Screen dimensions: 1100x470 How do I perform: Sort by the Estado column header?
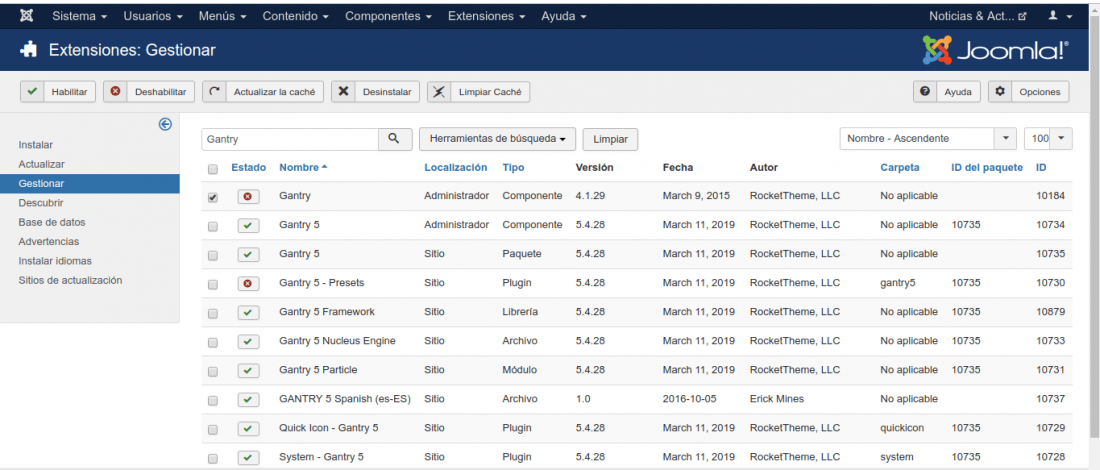(248, 168)
